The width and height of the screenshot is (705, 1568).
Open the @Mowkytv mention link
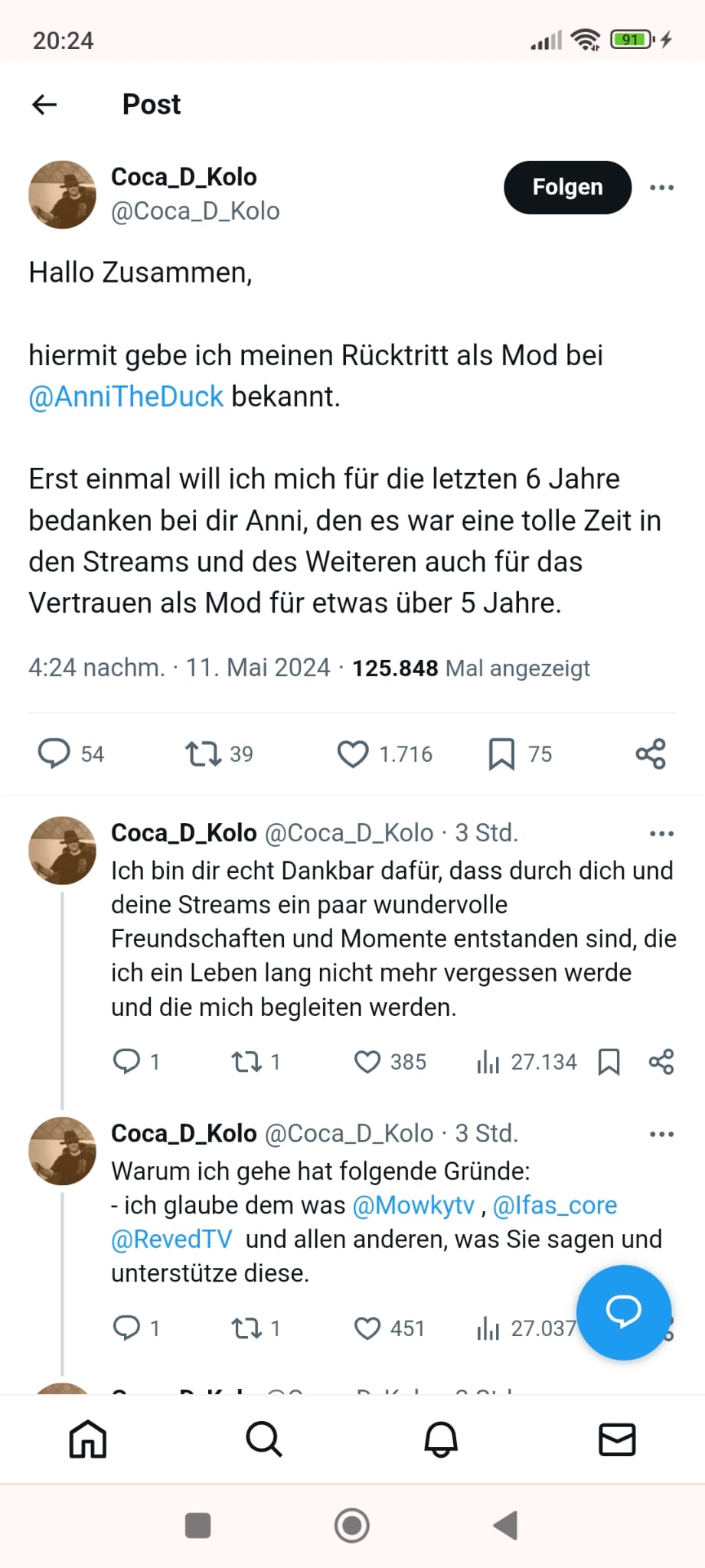coord(413,1205)
